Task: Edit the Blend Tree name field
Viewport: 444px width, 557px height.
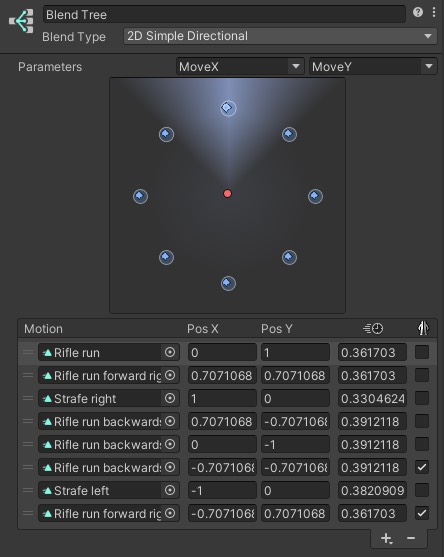Action: 224,15
